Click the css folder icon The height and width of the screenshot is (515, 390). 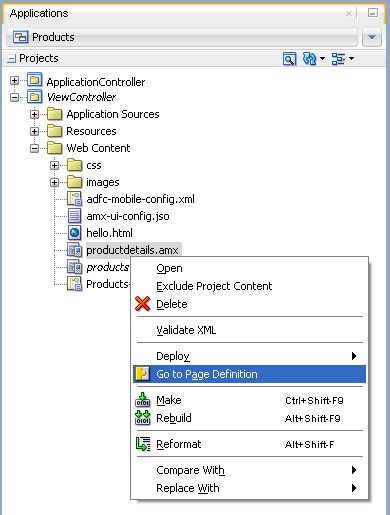74,165
